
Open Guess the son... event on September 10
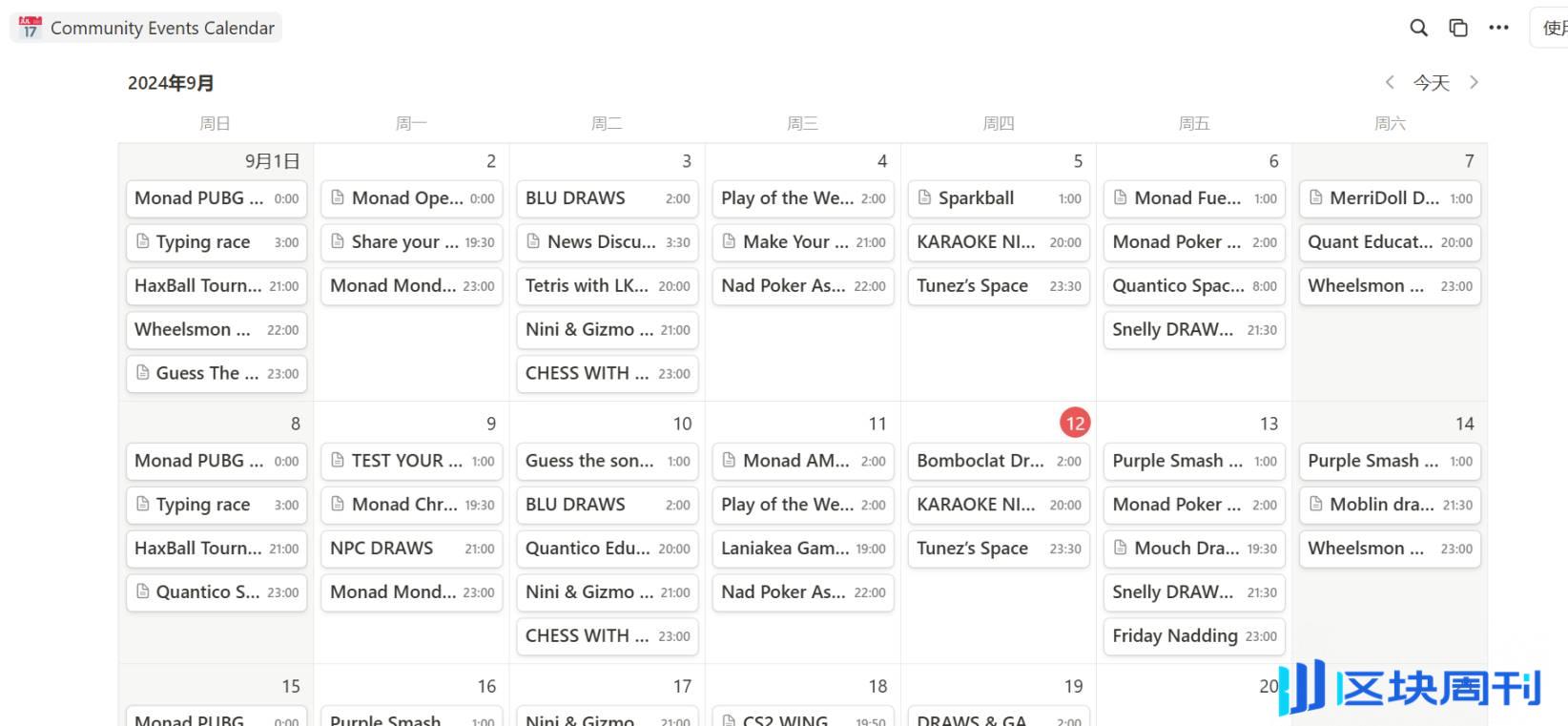608,461
